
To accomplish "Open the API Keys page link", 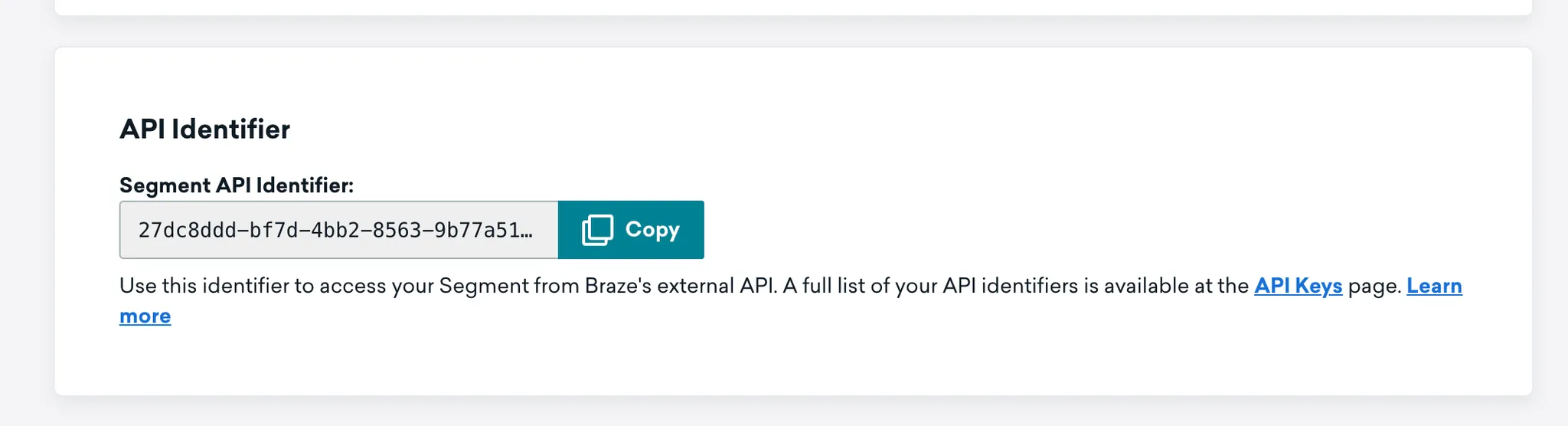I will pyautogui.click(x=1298, y=286).
